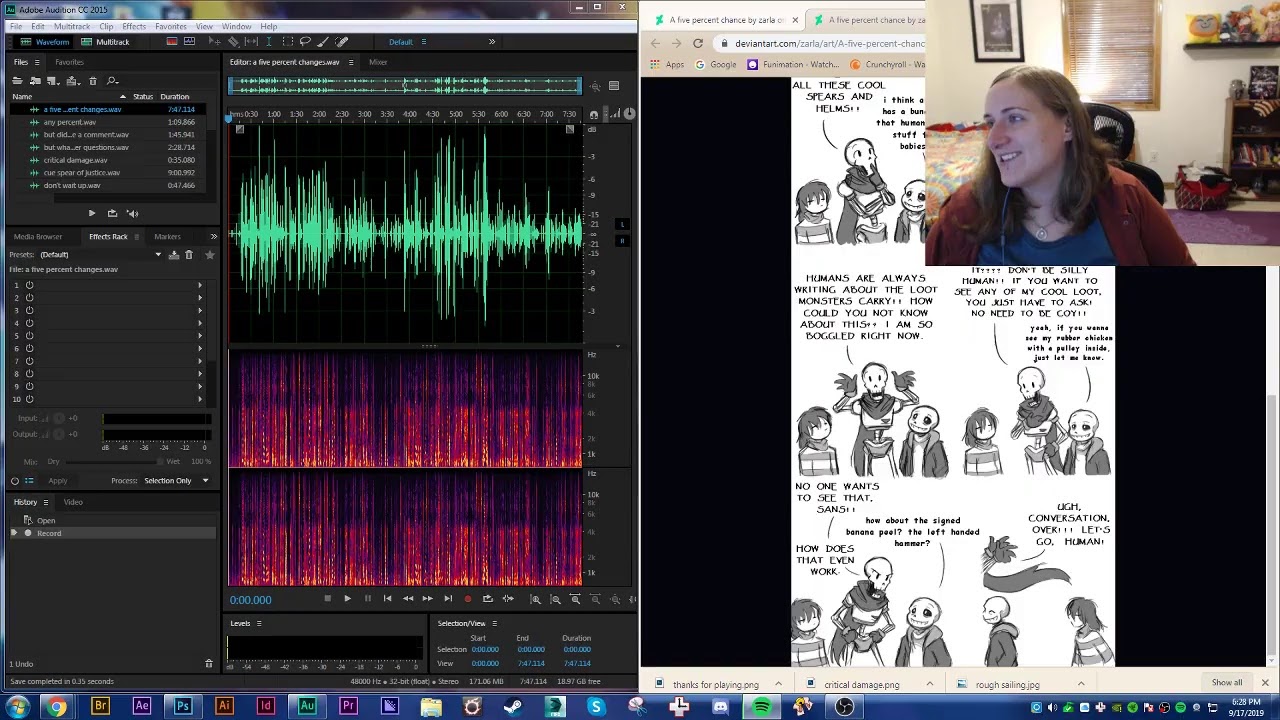
Task: Toggle Loop Playback in transport
Action: pos(487,599)
